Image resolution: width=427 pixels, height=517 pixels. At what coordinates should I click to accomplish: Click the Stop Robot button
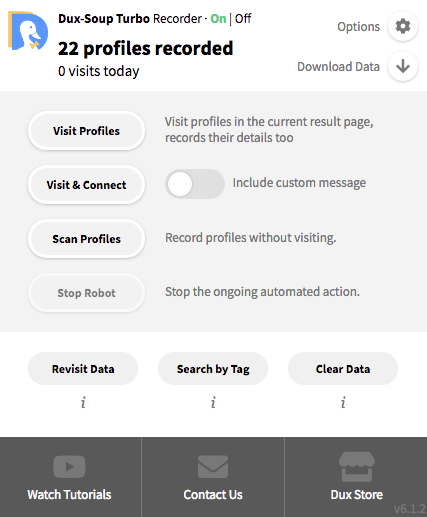86,293
